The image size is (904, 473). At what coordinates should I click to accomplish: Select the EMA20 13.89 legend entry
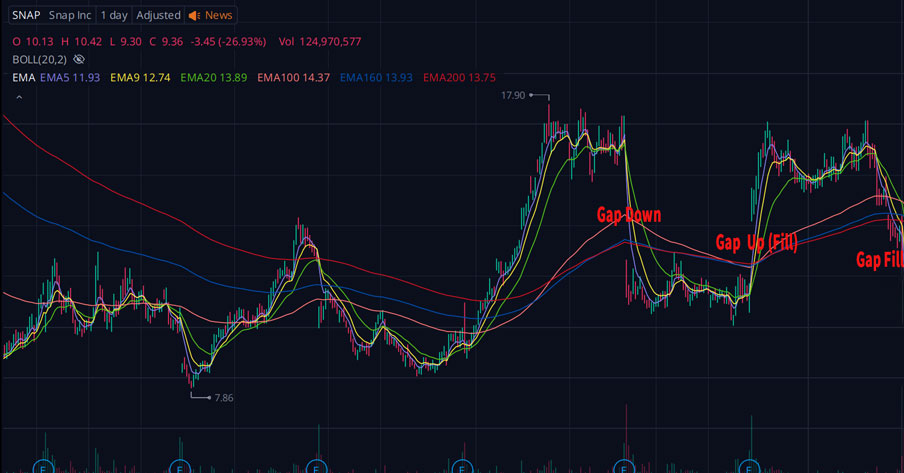pyautogui.click(x=213, y=78)
